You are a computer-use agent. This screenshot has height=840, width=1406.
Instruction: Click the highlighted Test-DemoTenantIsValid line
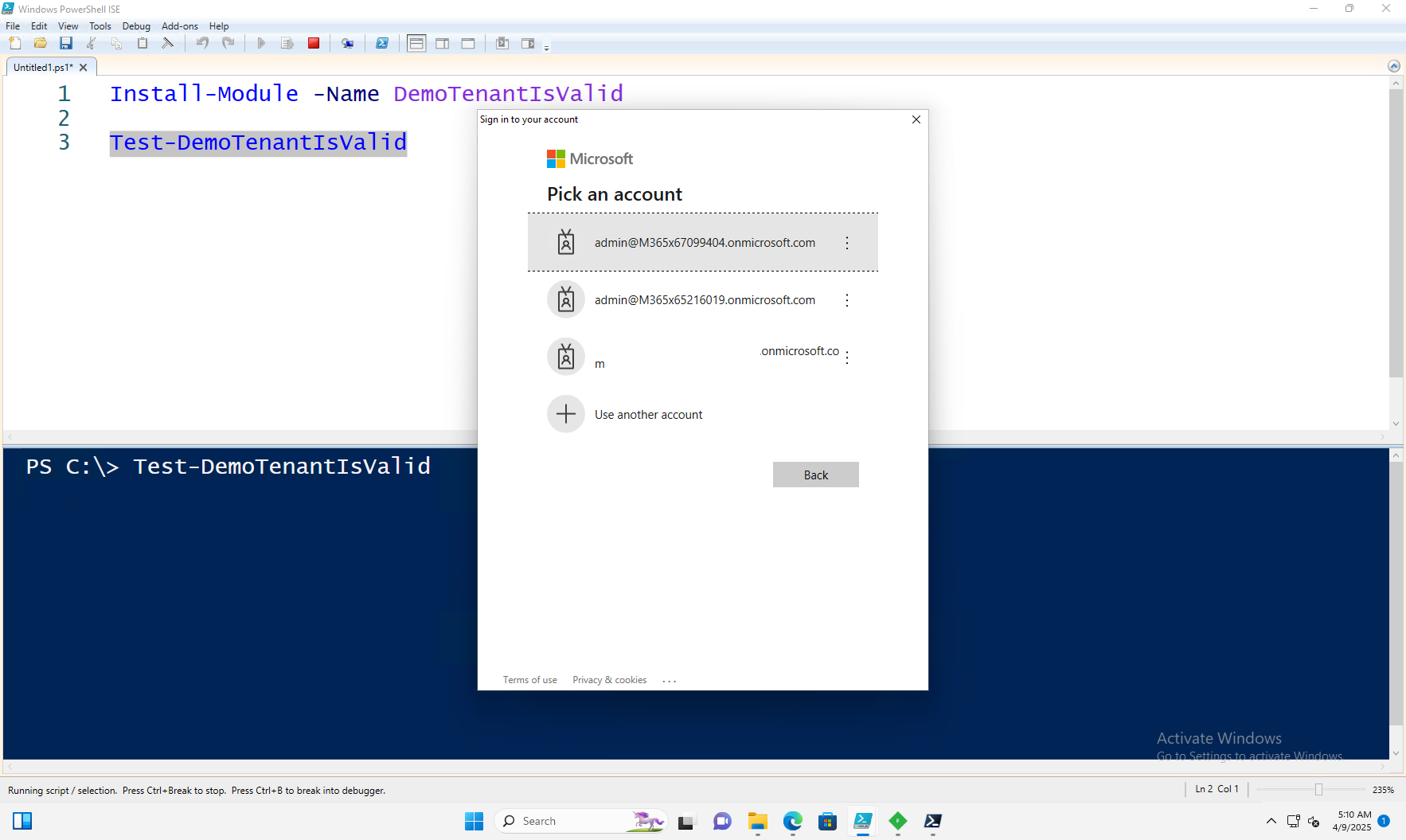click(x=258, y=143)
